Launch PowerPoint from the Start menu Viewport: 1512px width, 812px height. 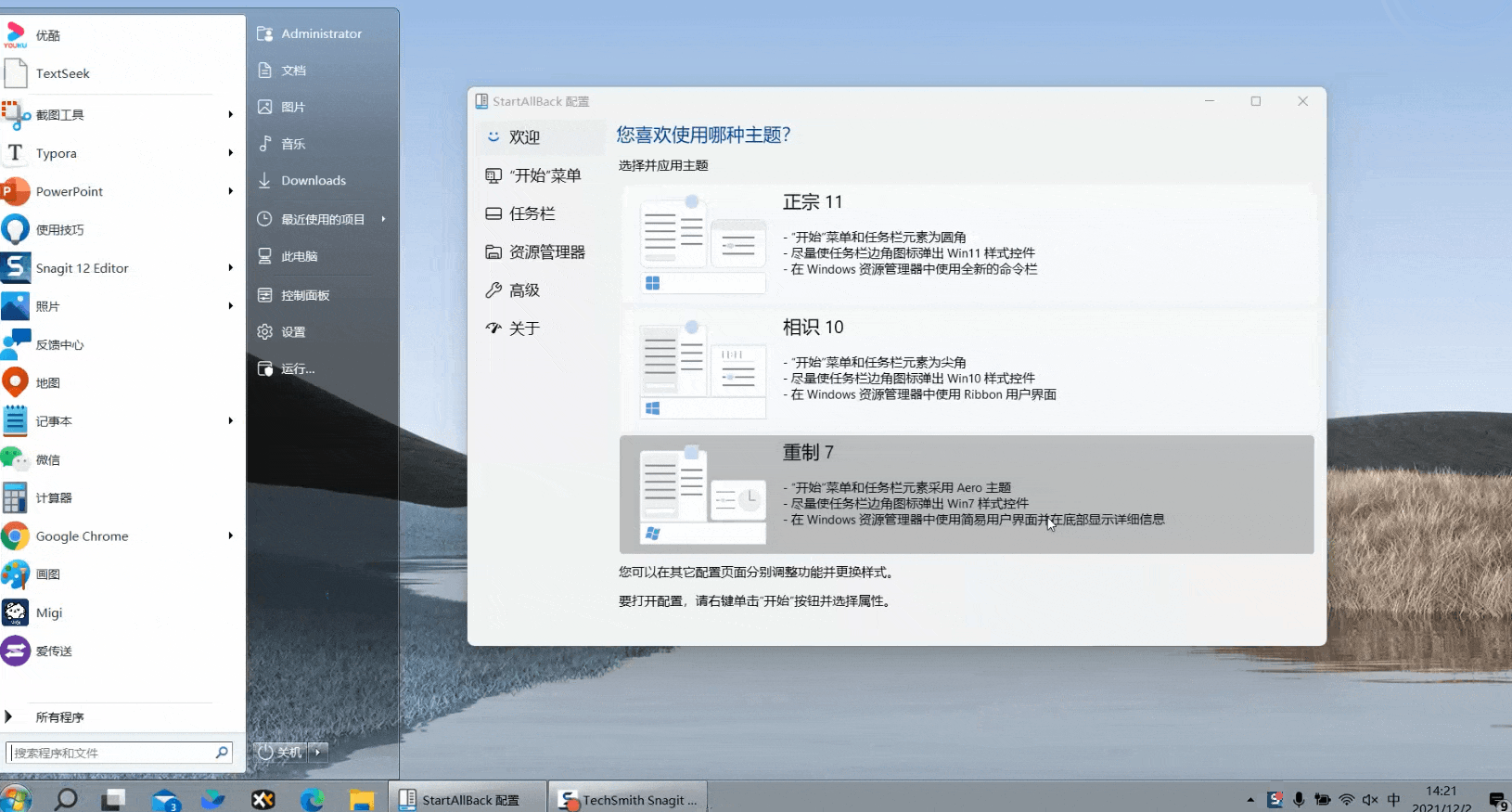(121, 191)
